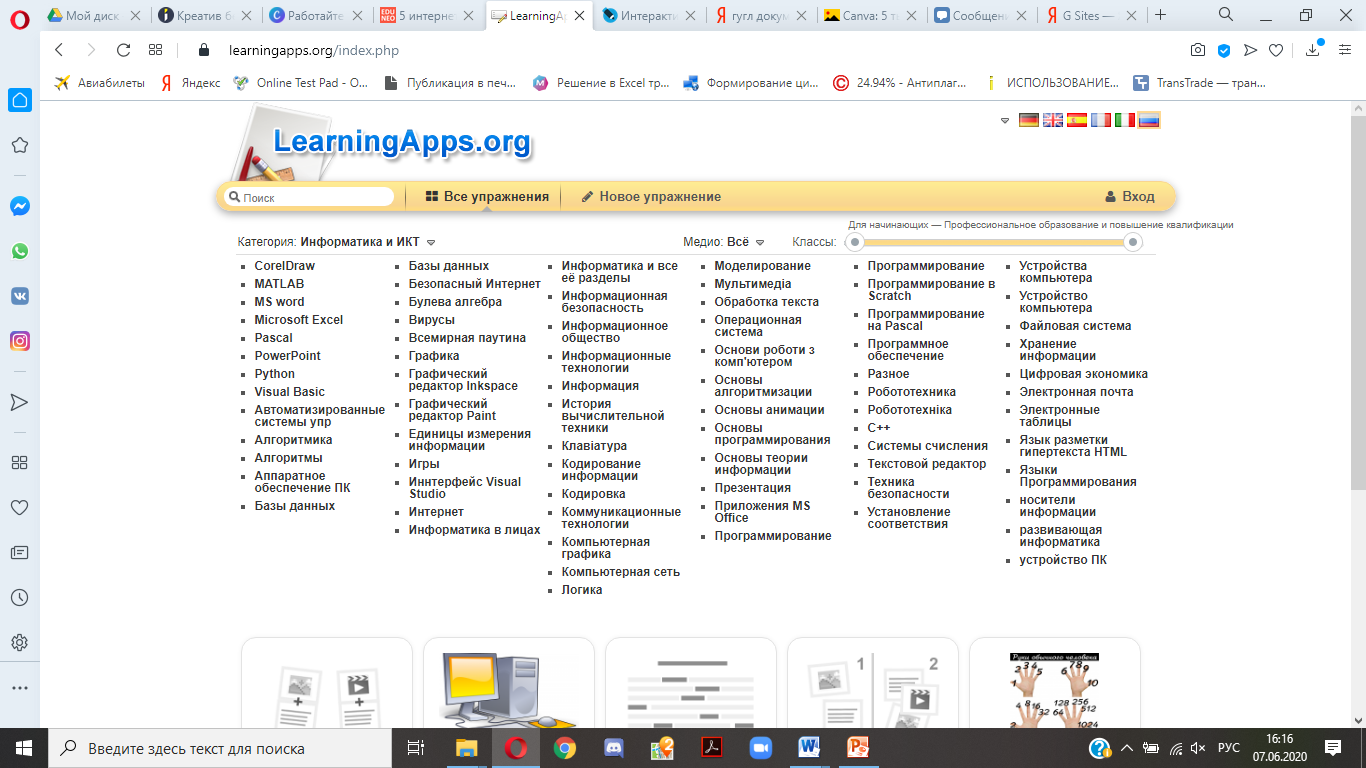1366x768 pixels.
Task: Open Новое упражнение menu item
Action: [x=651, y=197]
